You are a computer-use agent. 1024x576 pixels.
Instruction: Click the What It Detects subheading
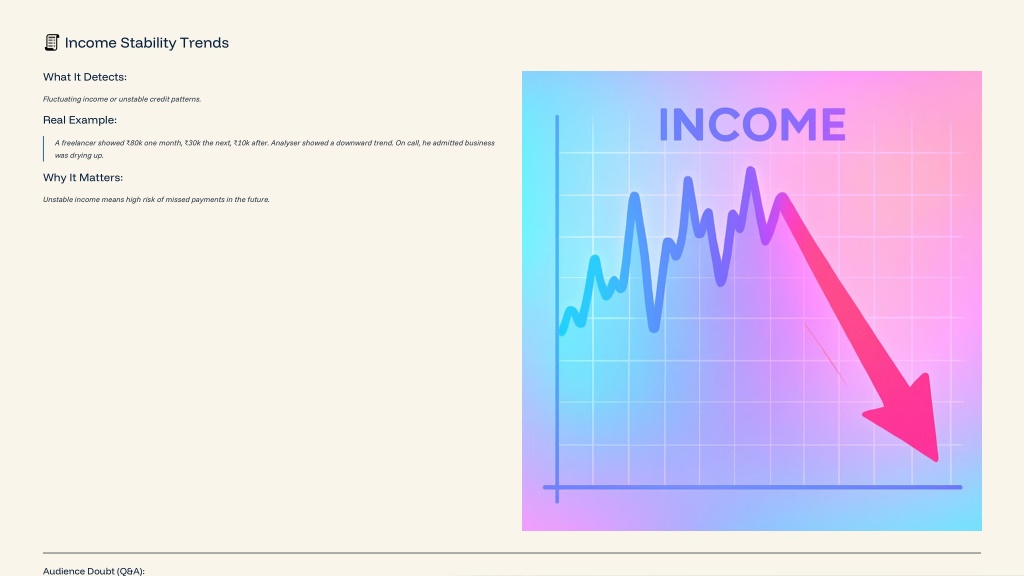[x=85, y=77]
